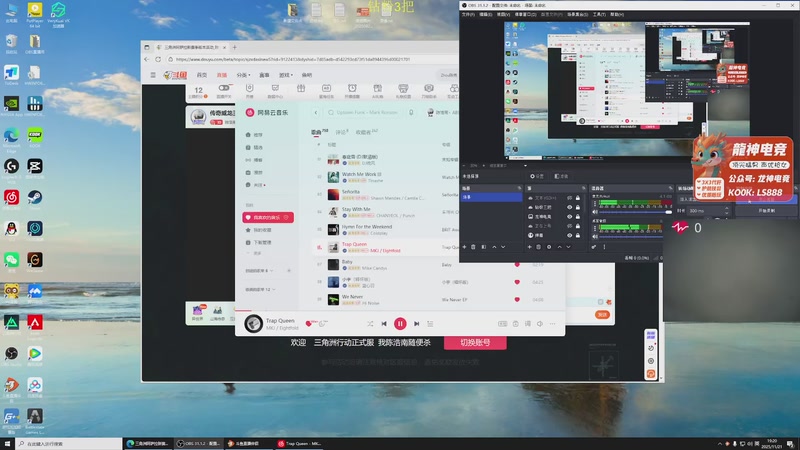800x450 pixels.
Task: Unlike the 'We Never' heart icon
Action: (517, 299)
